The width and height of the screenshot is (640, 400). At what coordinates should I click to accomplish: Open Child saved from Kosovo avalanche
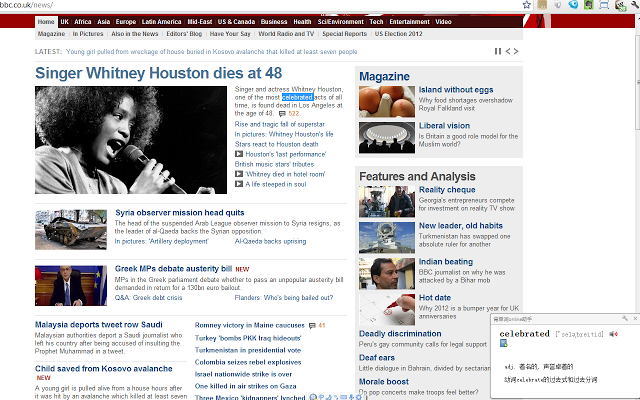click(104, 369)
